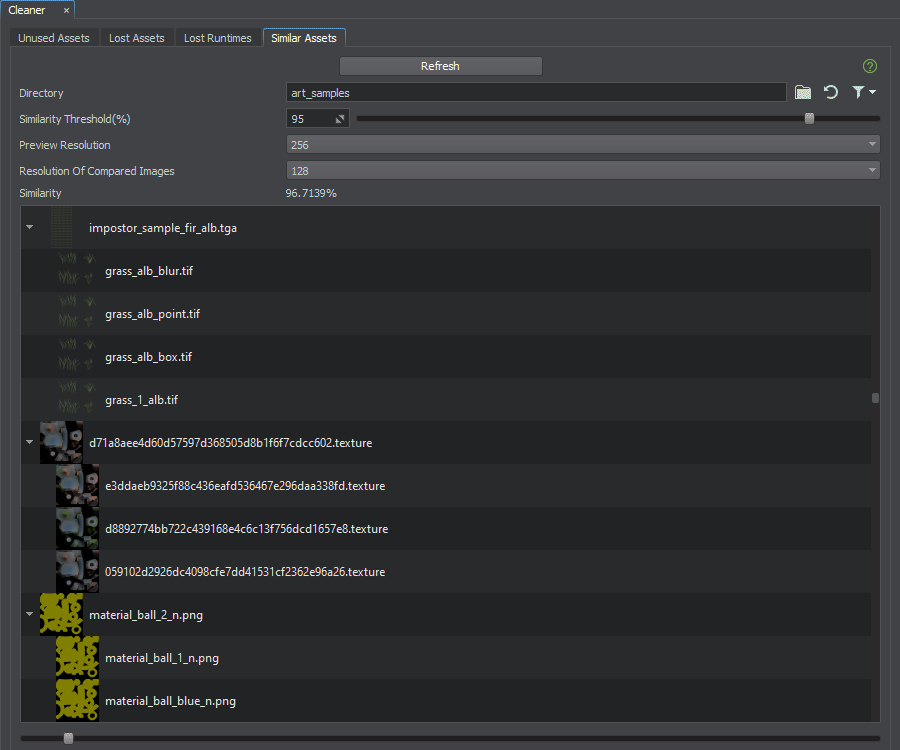Click the Similarity Threshold slider handle
900x750 pixels.
809,118
